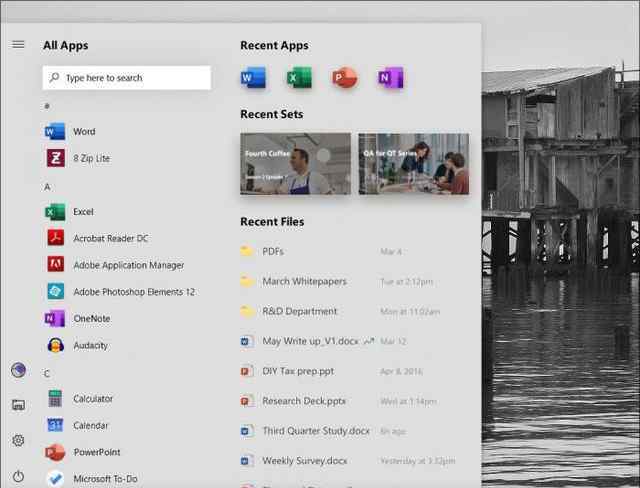Jump using the "A" letter header
The height and width of the screenshot is (488, 640).
47,187
